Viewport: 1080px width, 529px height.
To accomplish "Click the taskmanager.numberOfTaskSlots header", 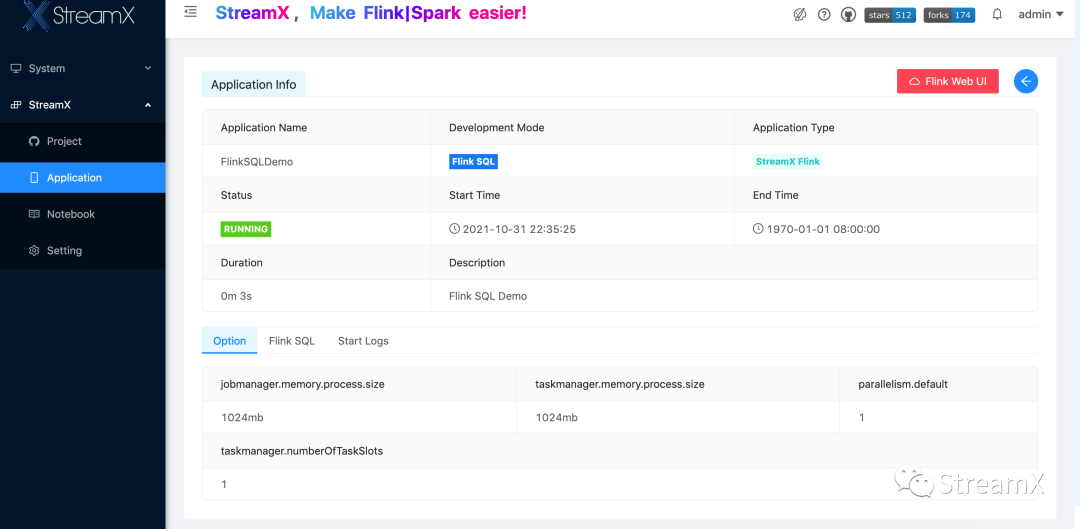I will [x=302, y=451].
